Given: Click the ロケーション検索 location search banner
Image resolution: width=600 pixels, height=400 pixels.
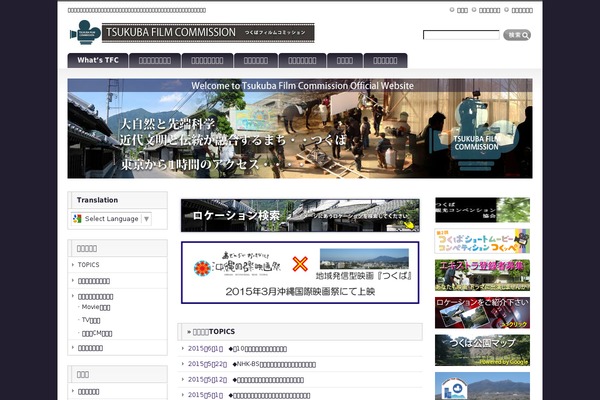Looking at the screenshot, I should [x=300, y=215].
